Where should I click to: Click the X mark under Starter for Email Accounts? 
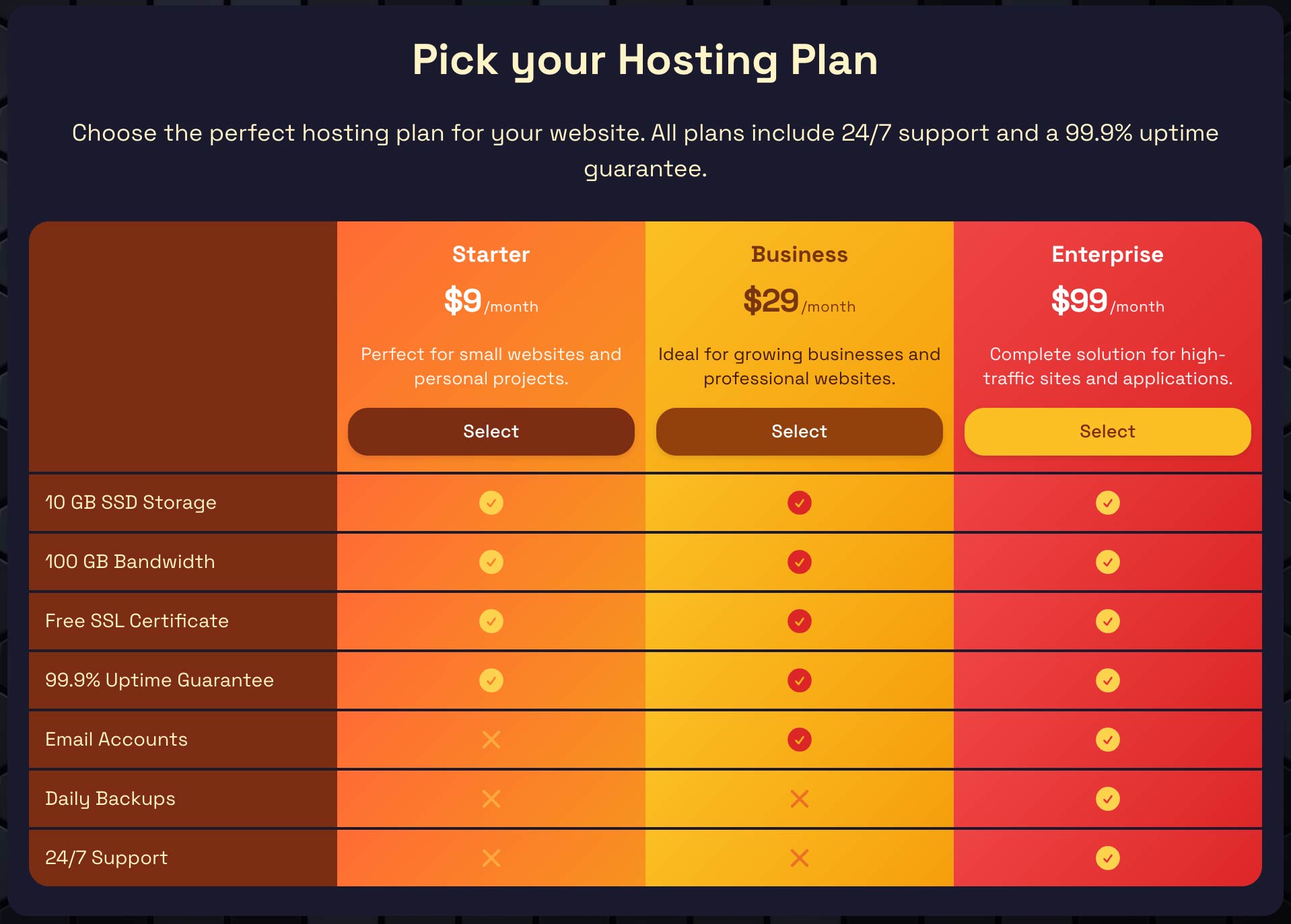coord(491,740)
